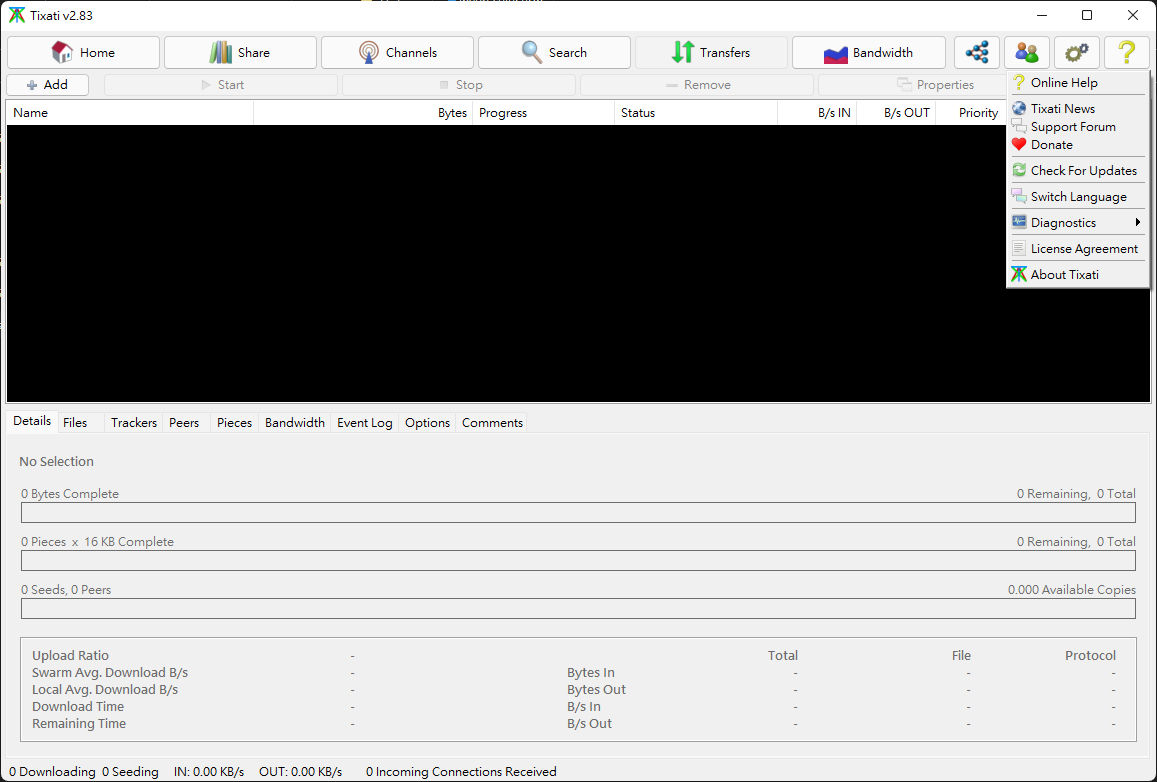Click the Upload Ratio label
This screenshot has height=782, width=1157.
70,656
